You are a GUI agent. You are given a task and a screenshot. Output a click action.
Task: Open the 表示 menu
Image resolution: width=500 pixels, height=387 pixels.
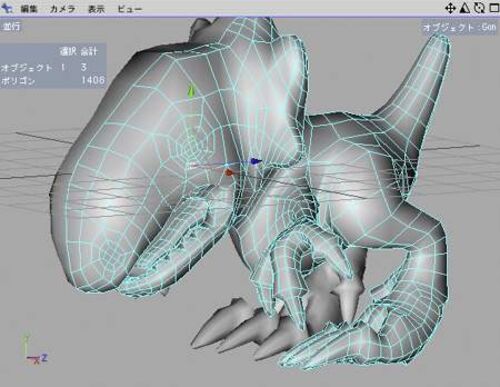(96, 9)
